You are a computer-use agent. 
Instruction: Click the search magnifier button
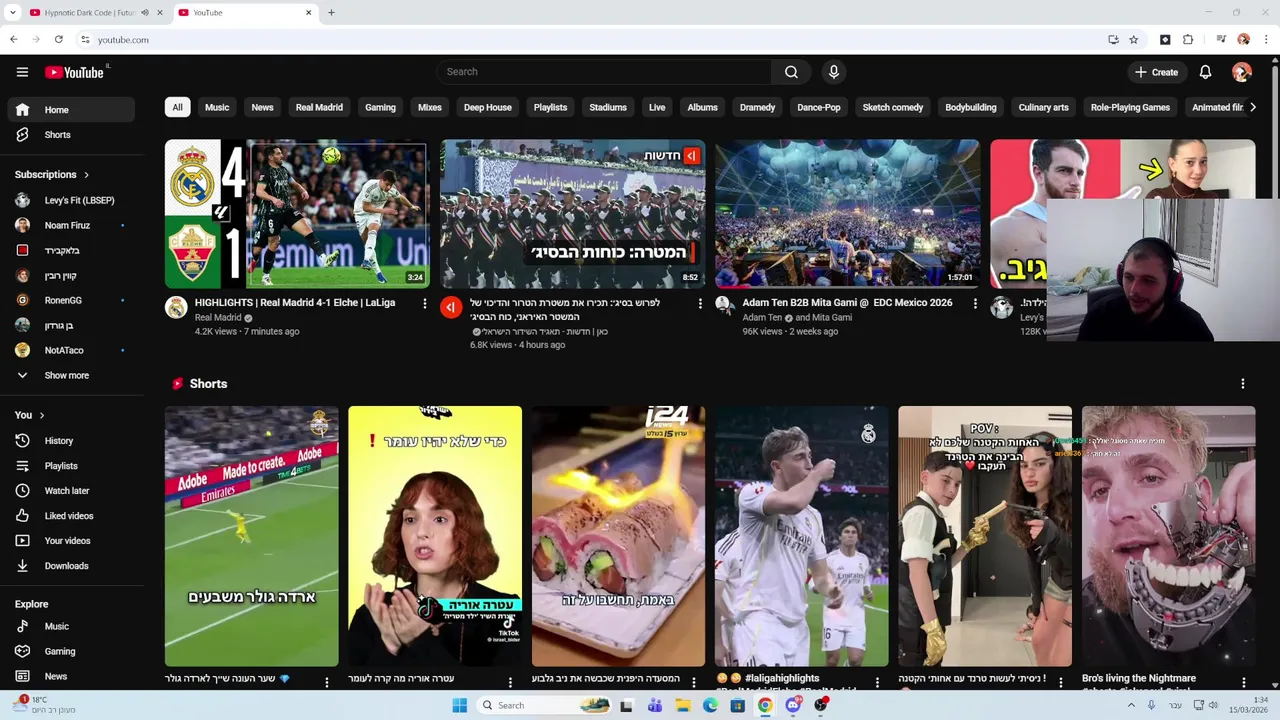coord(791,72)
